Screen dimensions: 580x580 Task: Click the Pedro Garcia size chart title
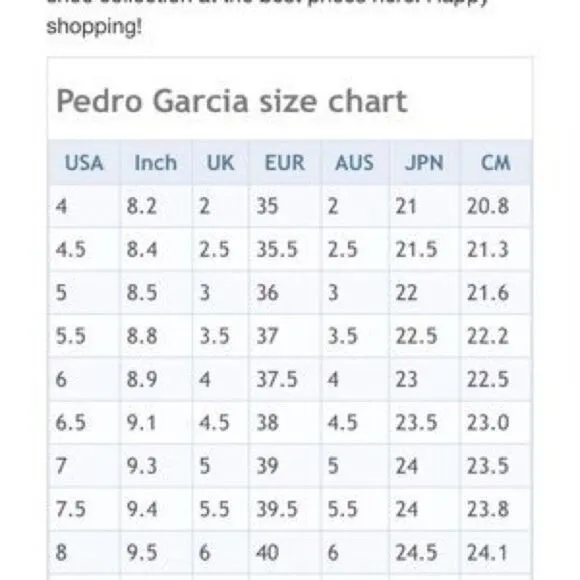(232, 101)
